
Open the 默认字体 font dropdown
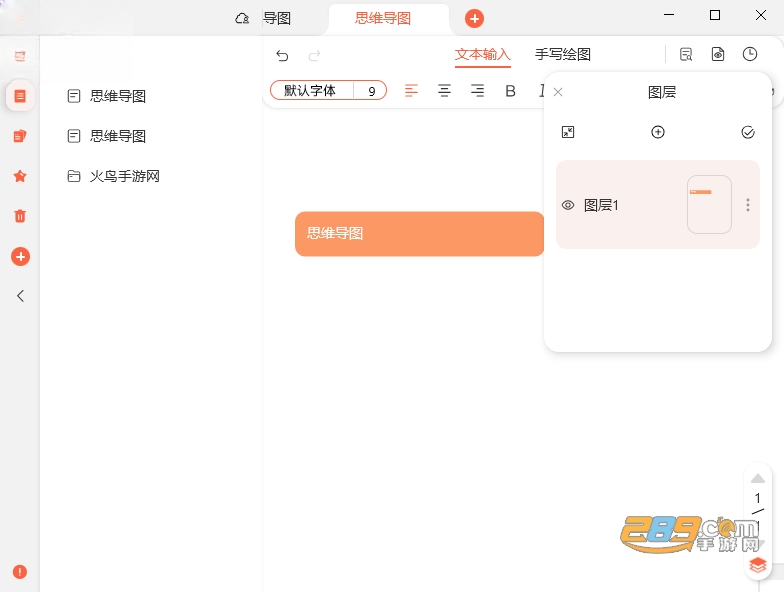tap(310, 90)
